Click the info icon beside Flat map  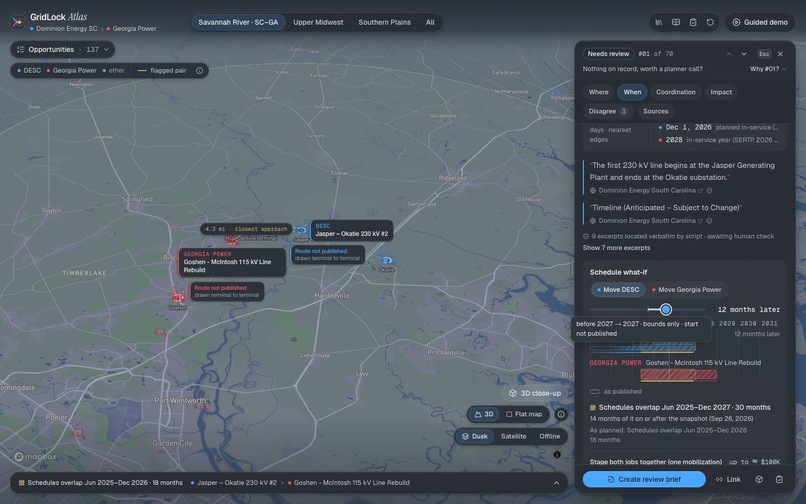click(x=561, y=414)
